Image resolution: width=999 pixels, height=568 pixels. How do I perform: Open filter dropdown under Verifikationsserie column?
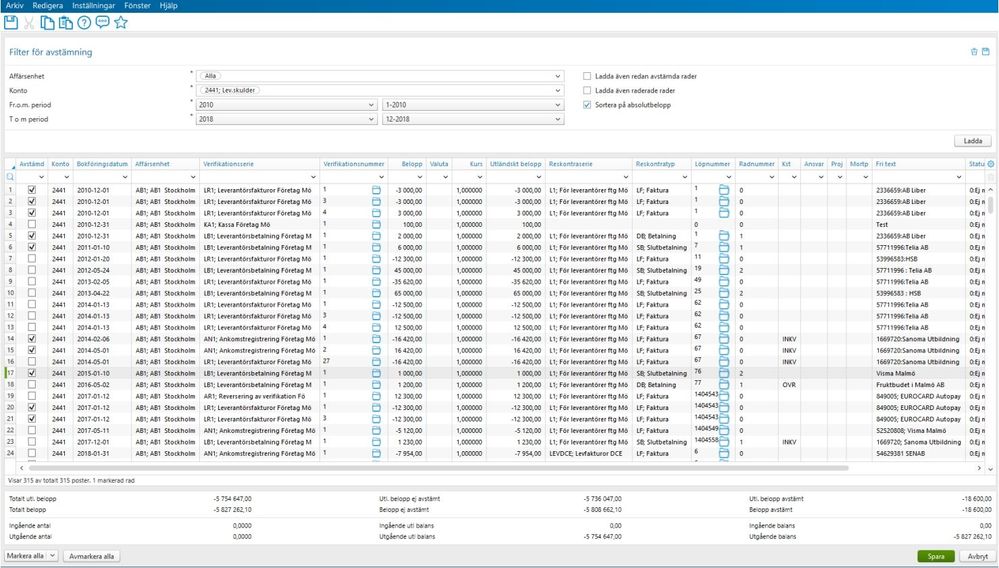313,177
